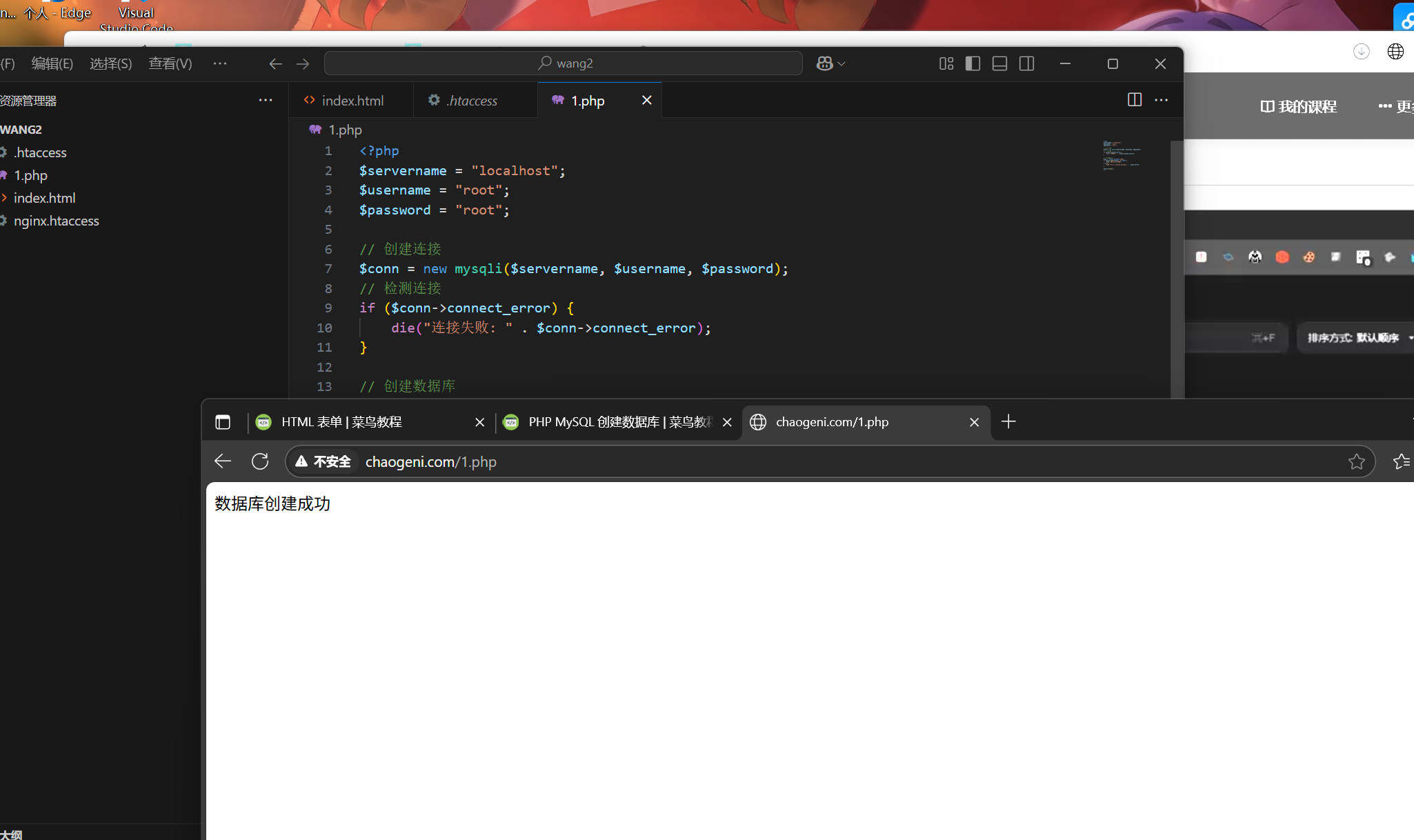
Task: Open the 查看(V) menu
Action: click(x=170, y=63)
